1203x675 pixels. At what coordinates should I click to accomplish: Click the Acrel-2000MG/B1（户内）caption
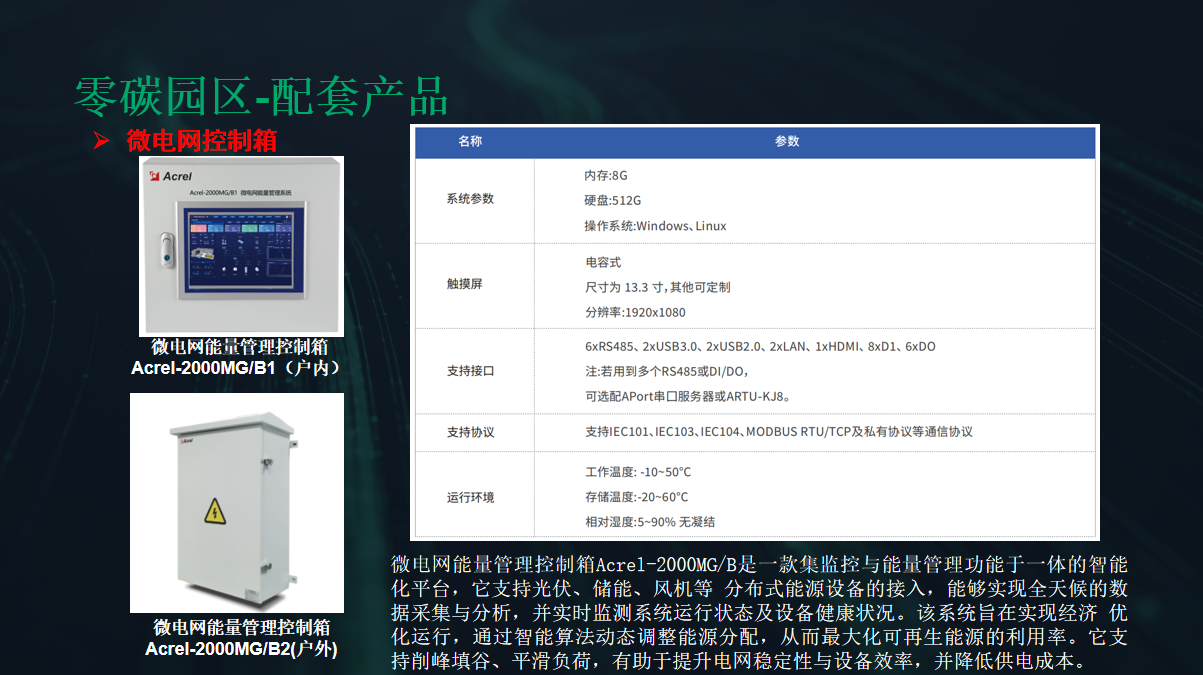pyautogui.click(x=240, y=368)
